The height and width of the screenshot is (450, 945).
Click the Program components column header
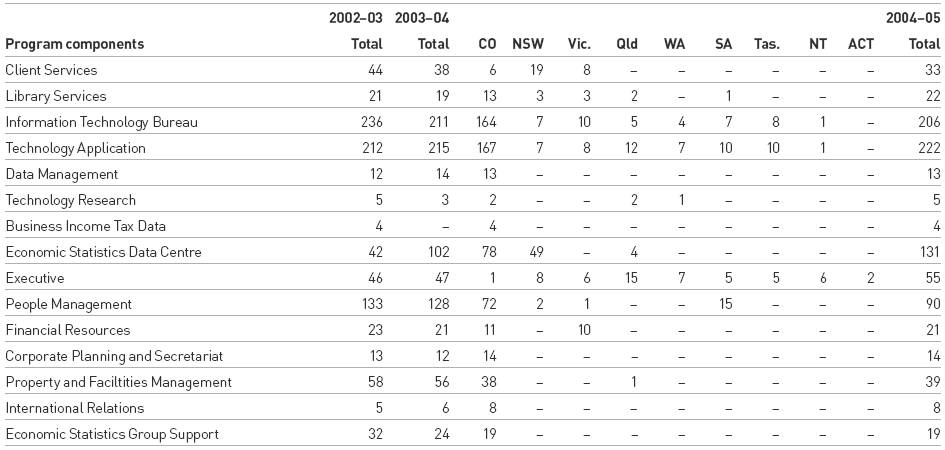tap(75, 44)
